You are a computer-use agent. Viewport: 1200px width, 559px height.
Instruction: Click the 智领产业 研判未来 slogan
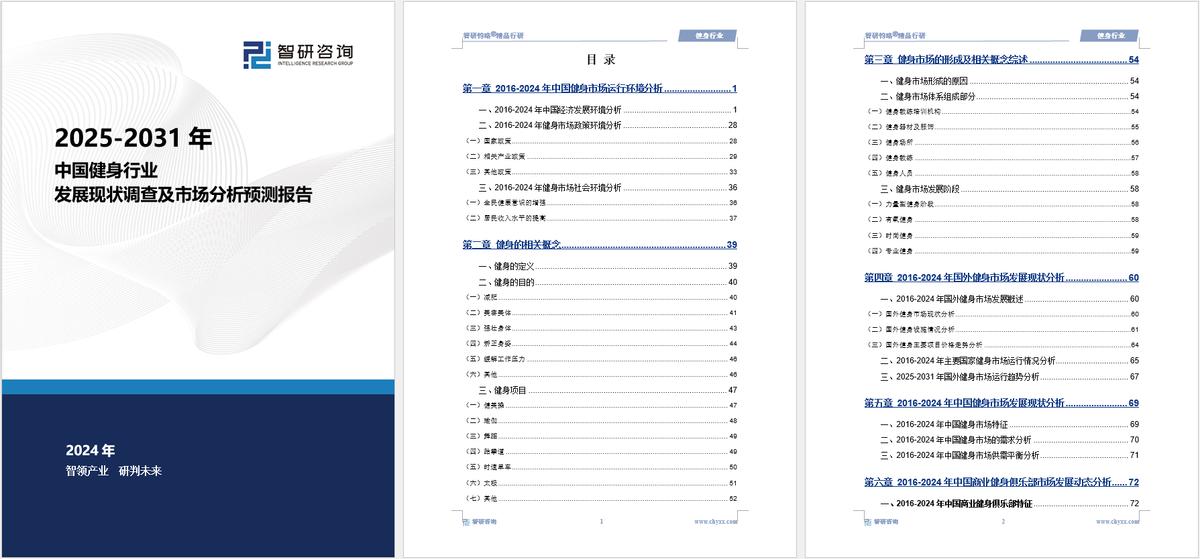click(x=113, y=470)
